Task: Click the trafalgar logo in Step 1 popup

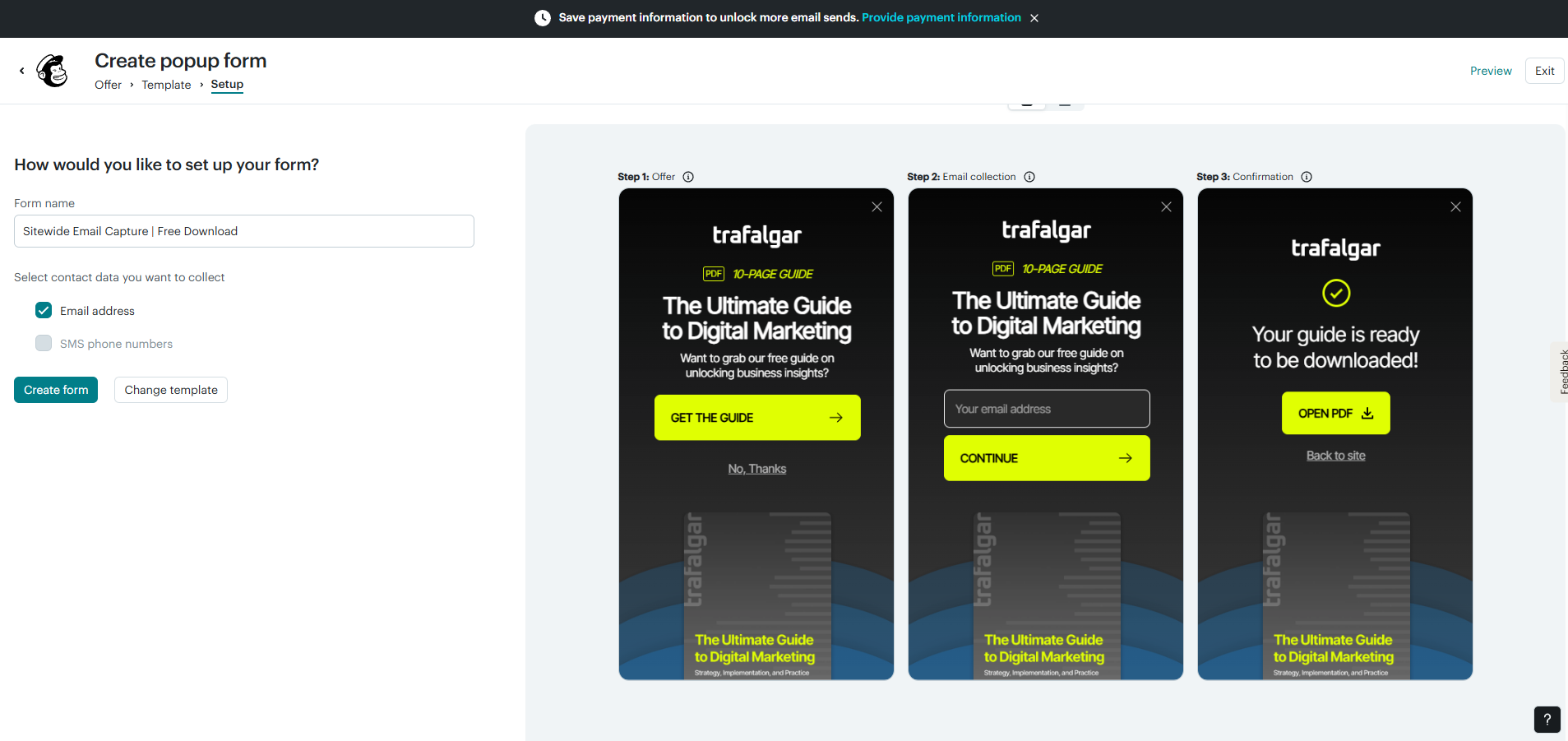Action: (x=757, y=236)
